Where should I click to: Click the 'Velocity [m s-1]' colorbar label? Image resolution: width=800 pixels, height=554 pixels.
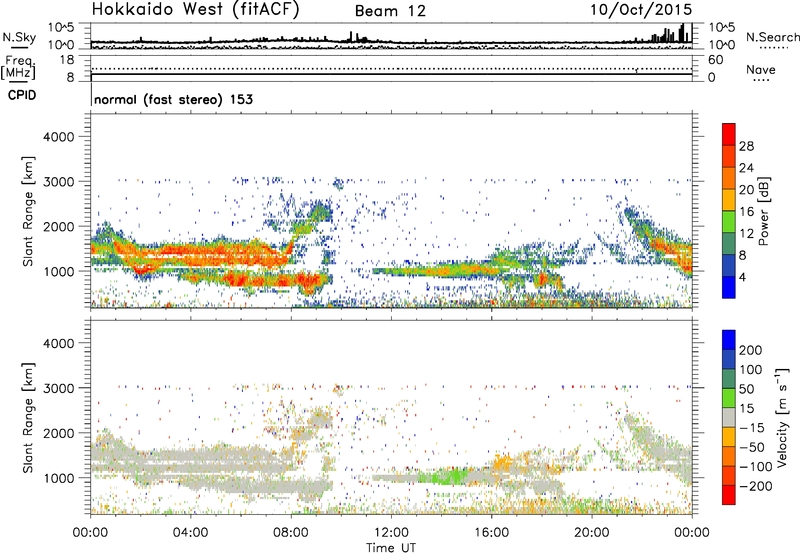tap(783, 418)
